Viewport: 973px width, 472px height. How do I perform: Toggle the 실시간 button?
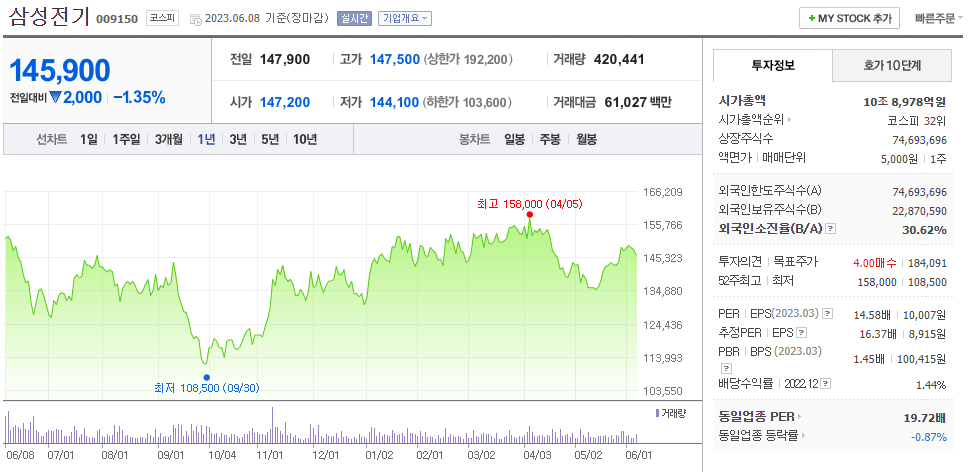click(x=354, y=19)
